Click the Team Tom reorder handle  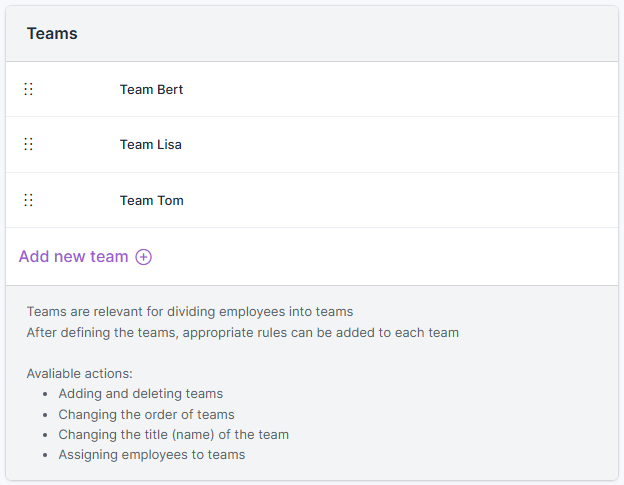[28, 200]
